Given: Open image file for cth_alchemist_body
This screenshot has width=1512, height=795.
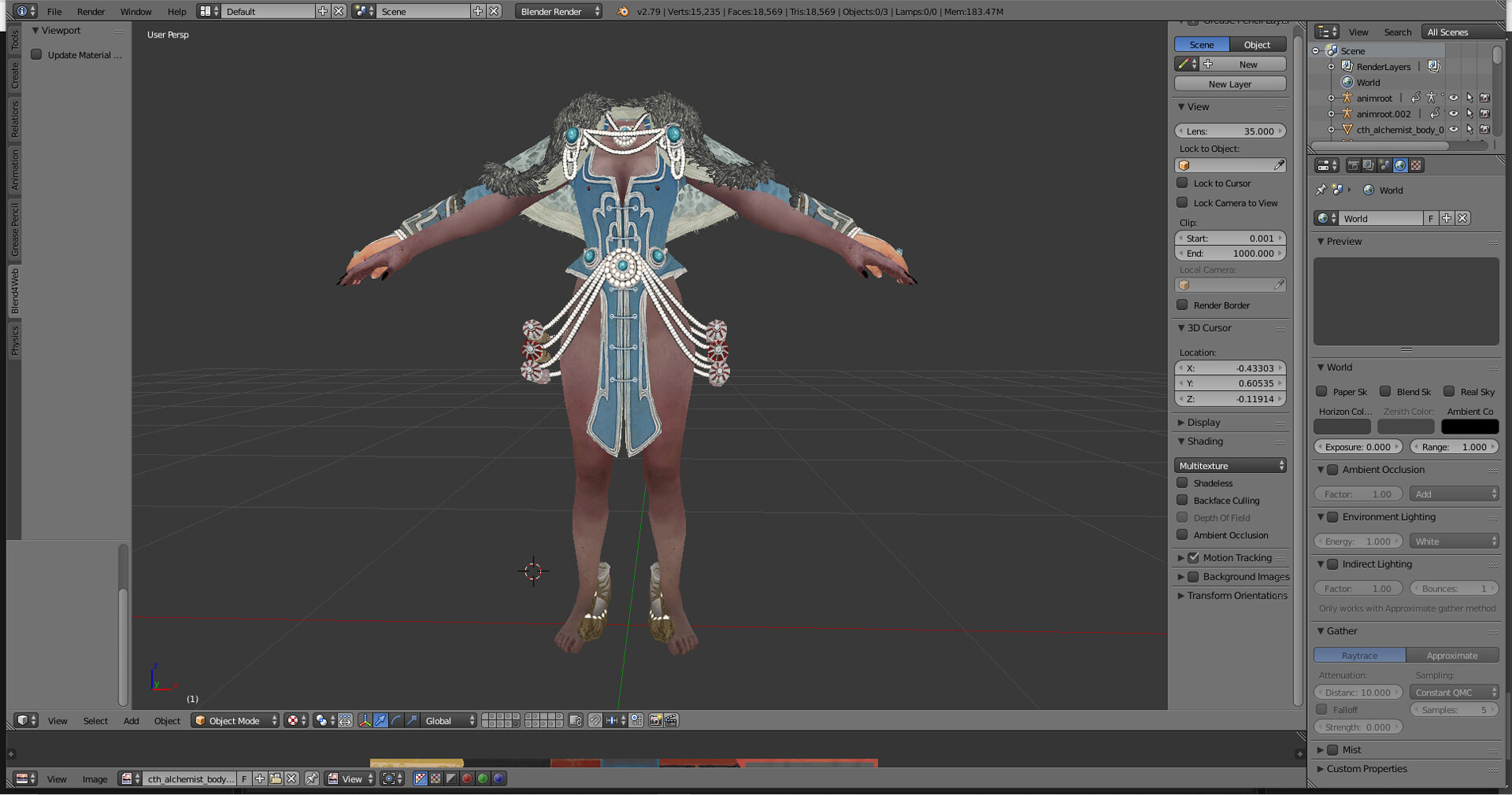Looking at the screenshot, I should (x=275, y=778).
